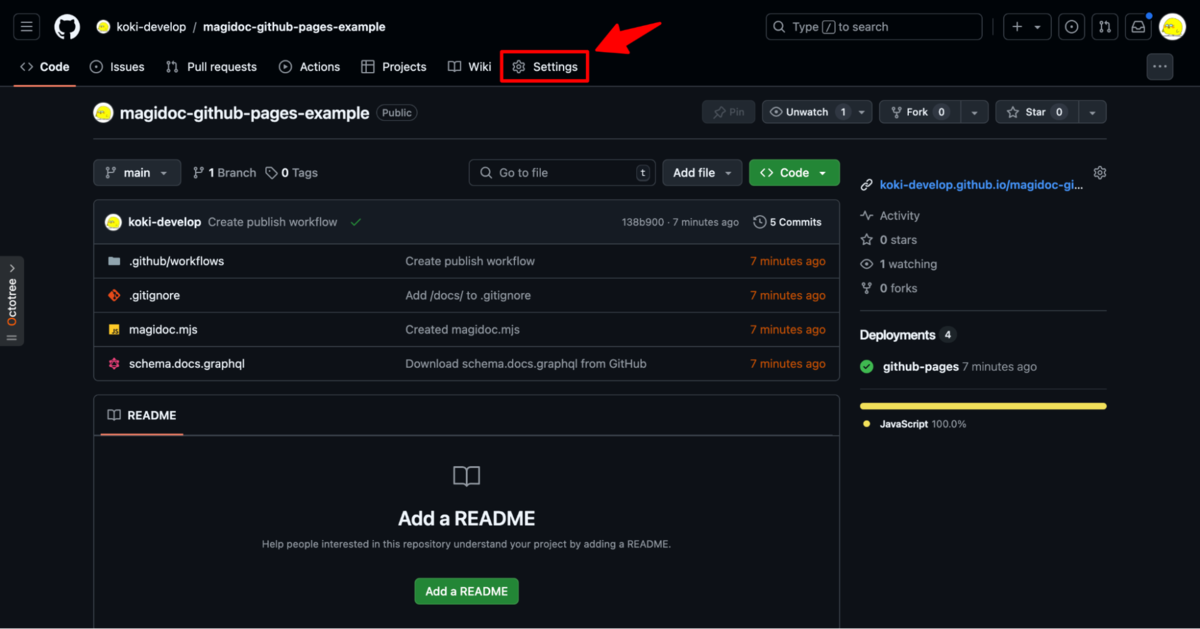The width and height of the screenshot is (1200, 629).
Task: Open the Create publish workflow commit message
Action: click(x=272, y=222)
